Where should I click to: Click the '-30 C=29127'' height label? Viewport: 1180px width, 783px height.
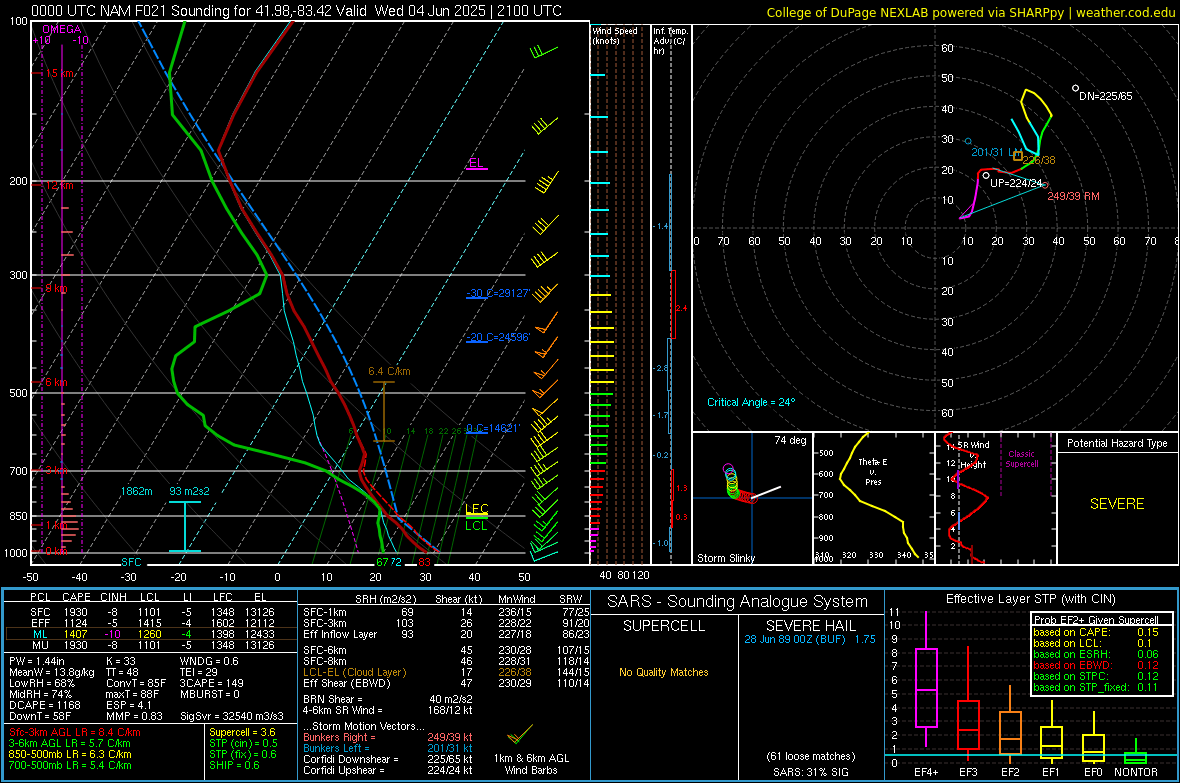coord(498,294)
